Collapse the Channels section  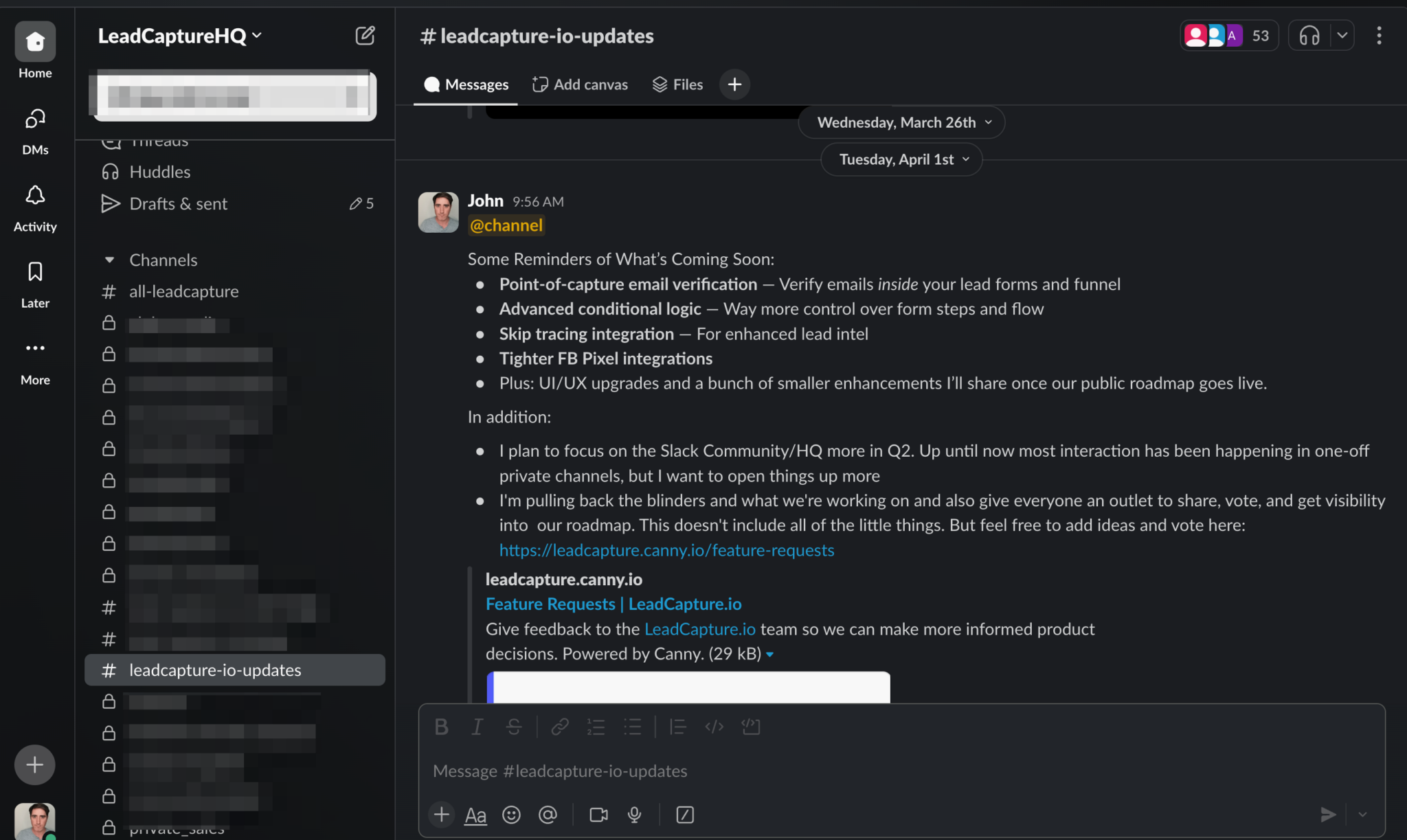110,260
